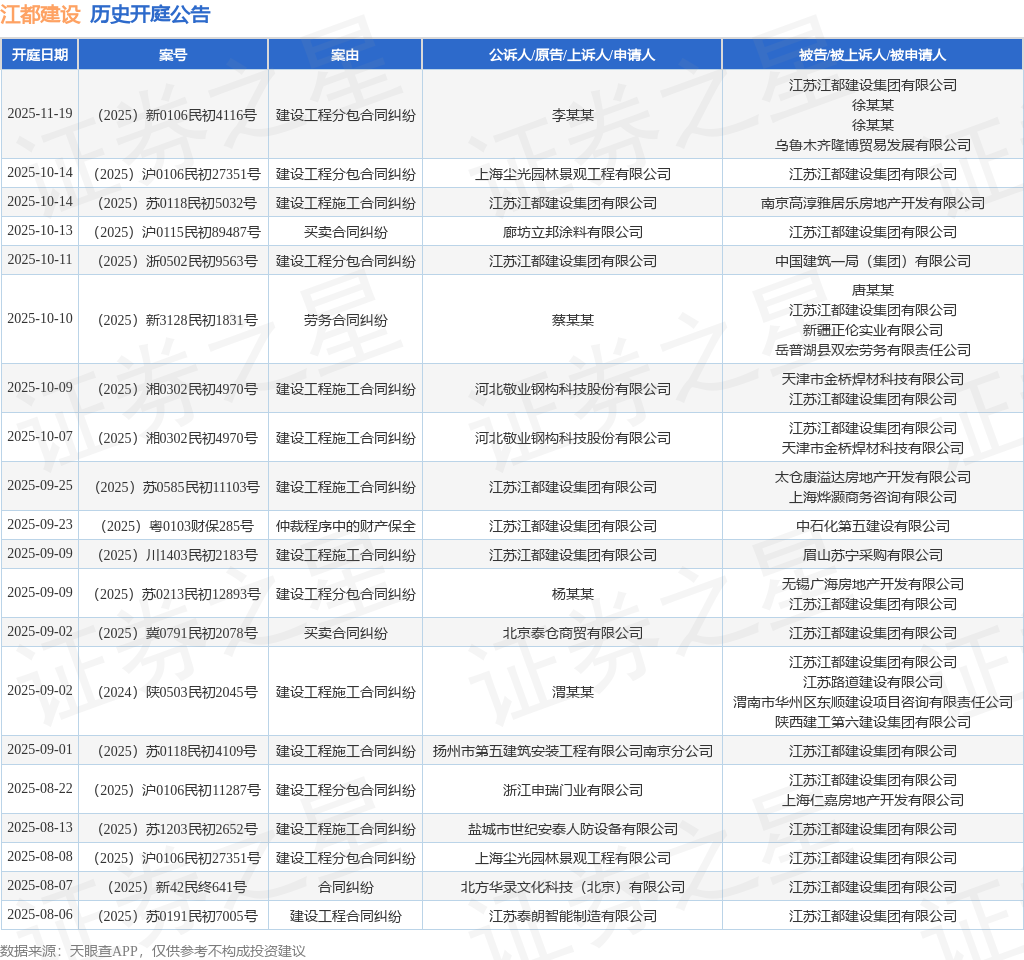Click plaintiff 杨某某
1024x960 pixels.
point(573,594)
